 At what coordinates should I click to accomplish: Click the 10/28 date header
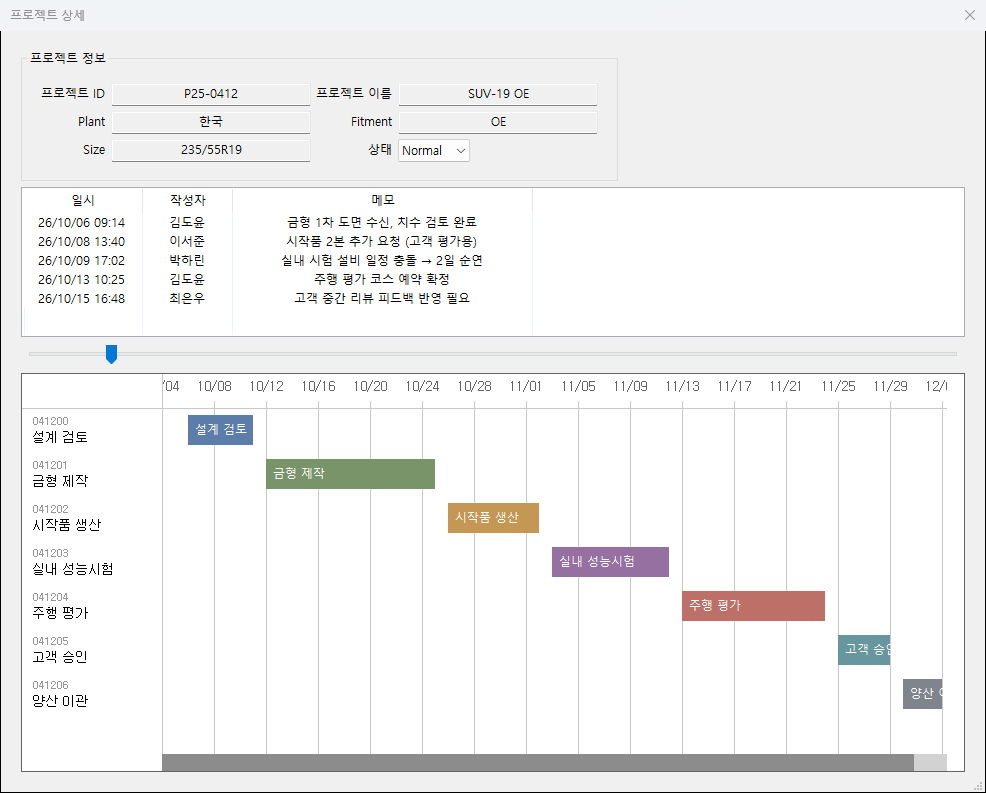(474, 386)
